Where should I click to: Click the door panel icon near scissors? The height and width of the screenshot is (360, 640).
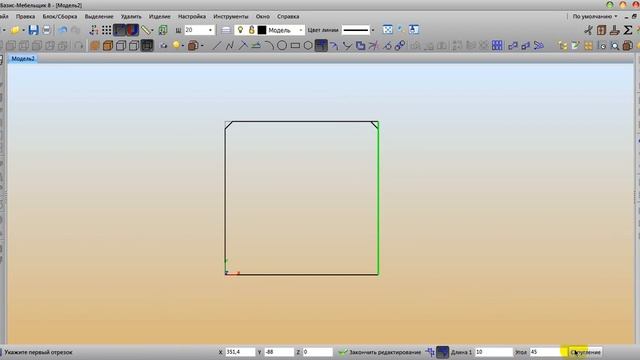[x=601, y=30]
